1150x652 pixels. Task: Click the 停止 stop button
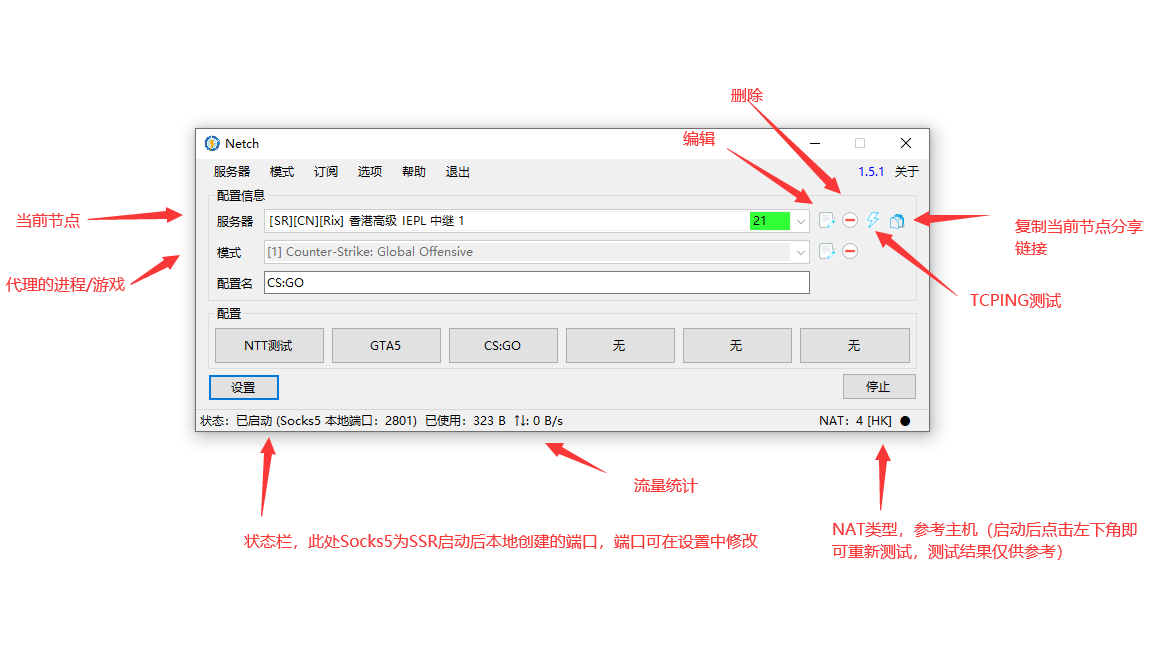879,387
